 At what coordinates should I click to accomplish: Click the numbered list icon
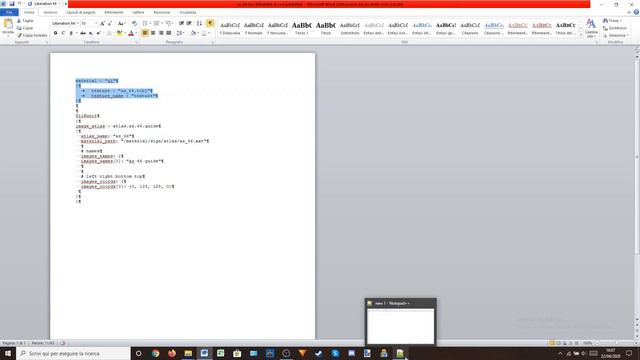click(156, 24)
